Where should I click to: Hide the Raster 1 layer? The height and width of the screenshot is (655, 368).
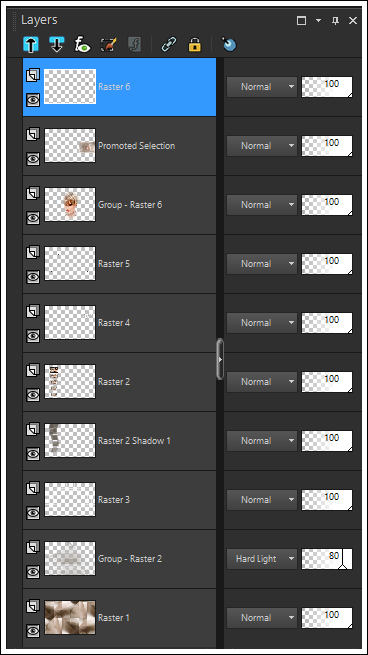pos(33,630)
